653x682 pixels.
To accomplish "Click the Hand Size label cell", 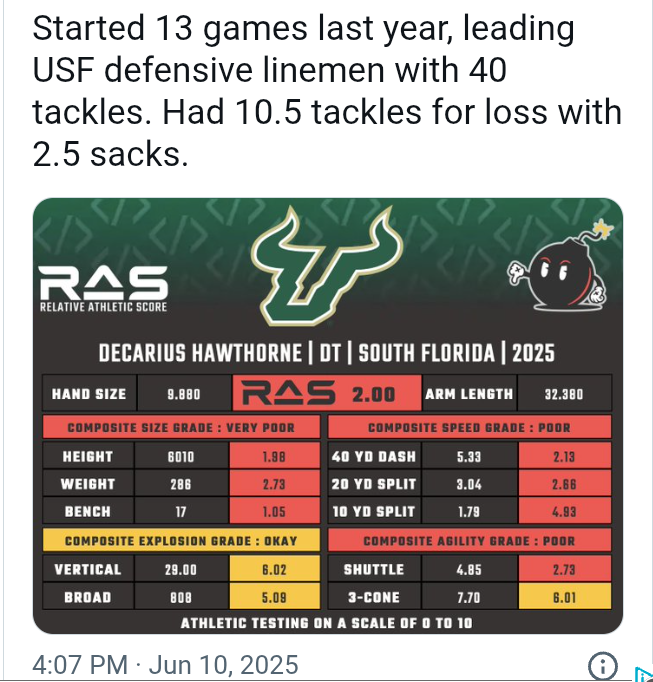I will coord(89,394).
